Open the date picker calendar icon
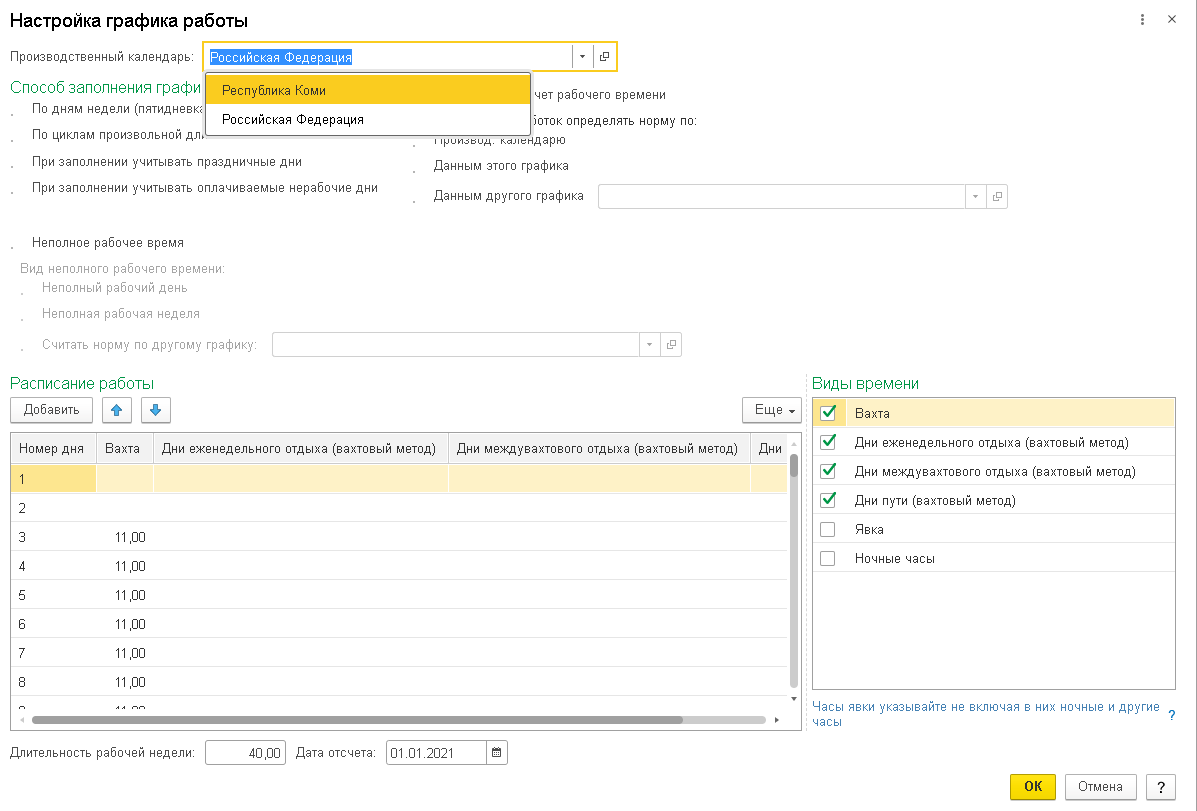 coord(497,753)
